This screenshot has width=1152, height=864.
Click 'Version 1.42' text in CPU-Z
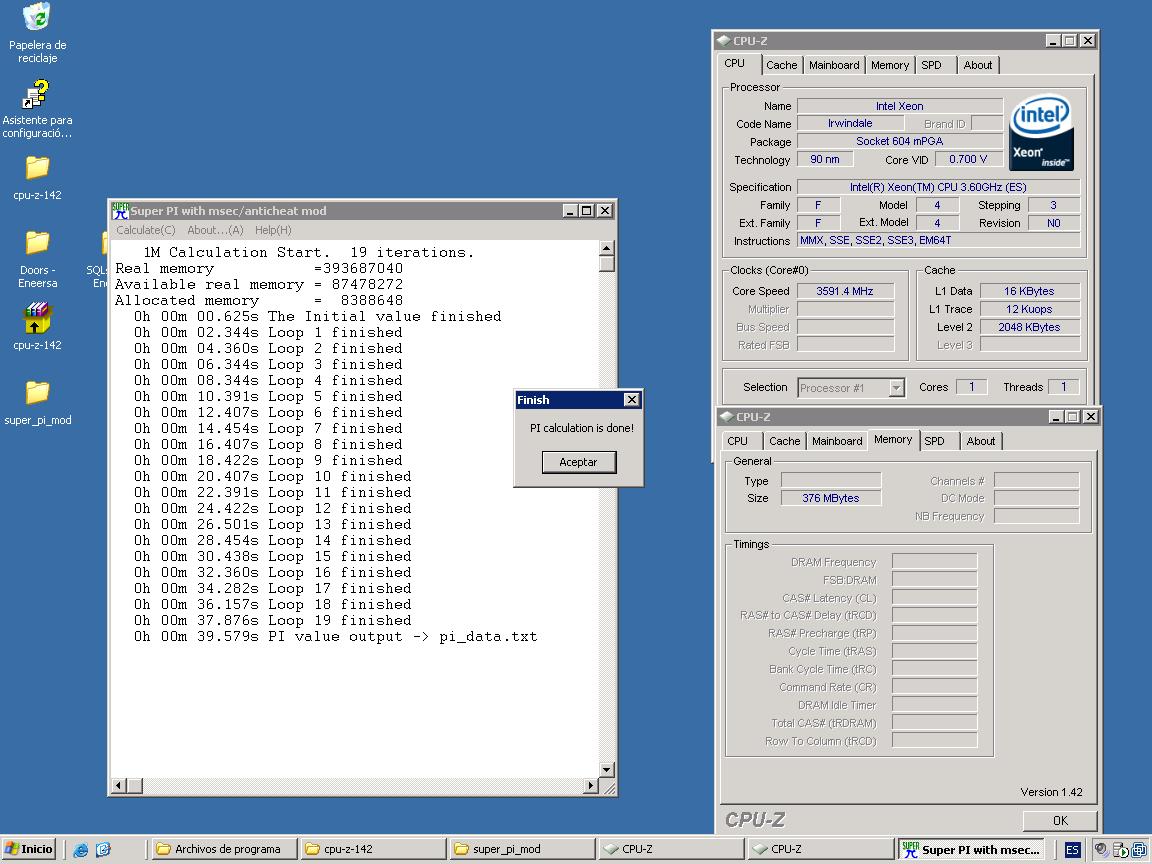click(x=1051, y=792)
